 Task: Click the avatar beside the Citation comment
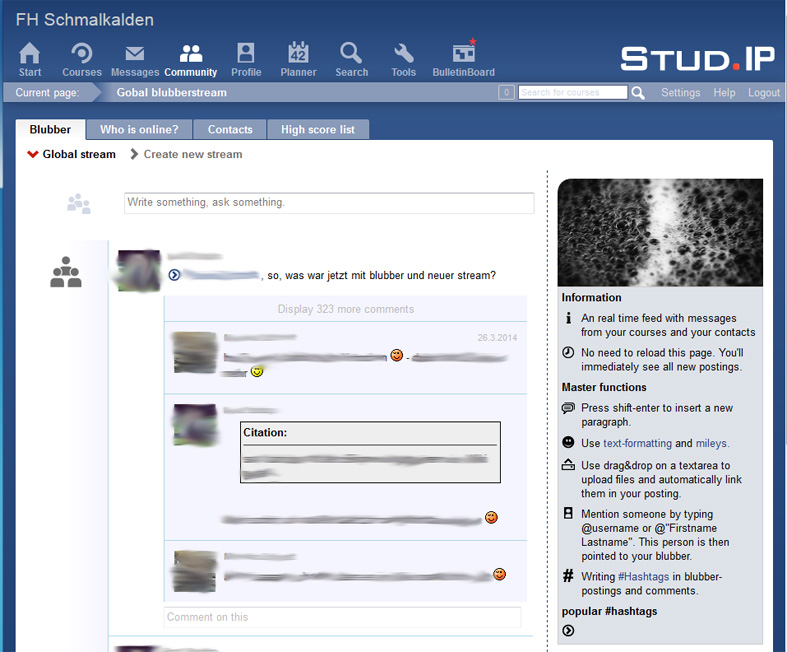[x=195, y=425]
